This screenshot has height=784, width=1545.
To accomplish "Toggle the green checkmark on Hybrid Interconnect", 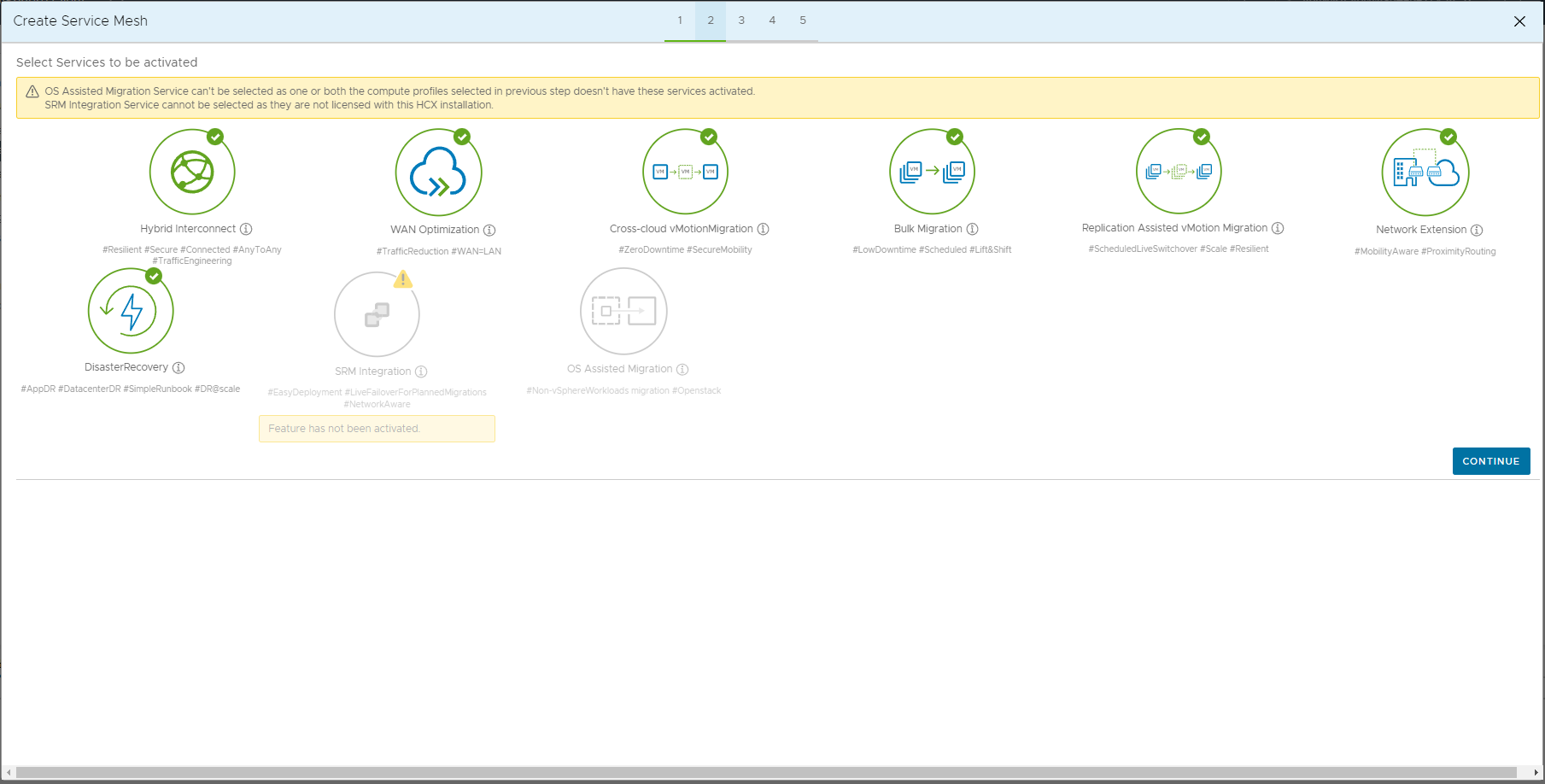I will pyautogui.click(x=215, y=137).
